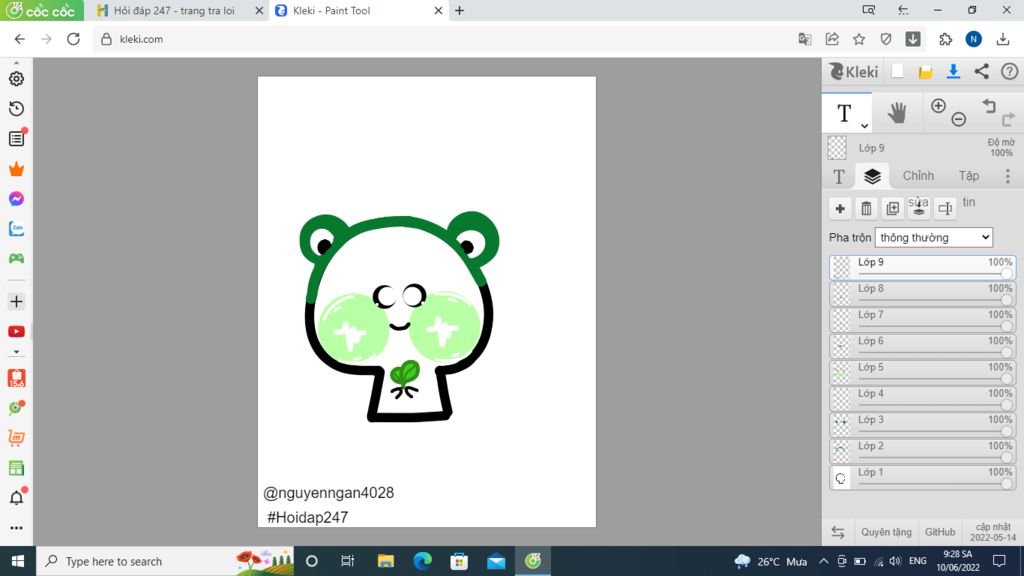Screen dimensions: 1024x576
Task: Switch to the layers tab
Action: coord(872,176)
